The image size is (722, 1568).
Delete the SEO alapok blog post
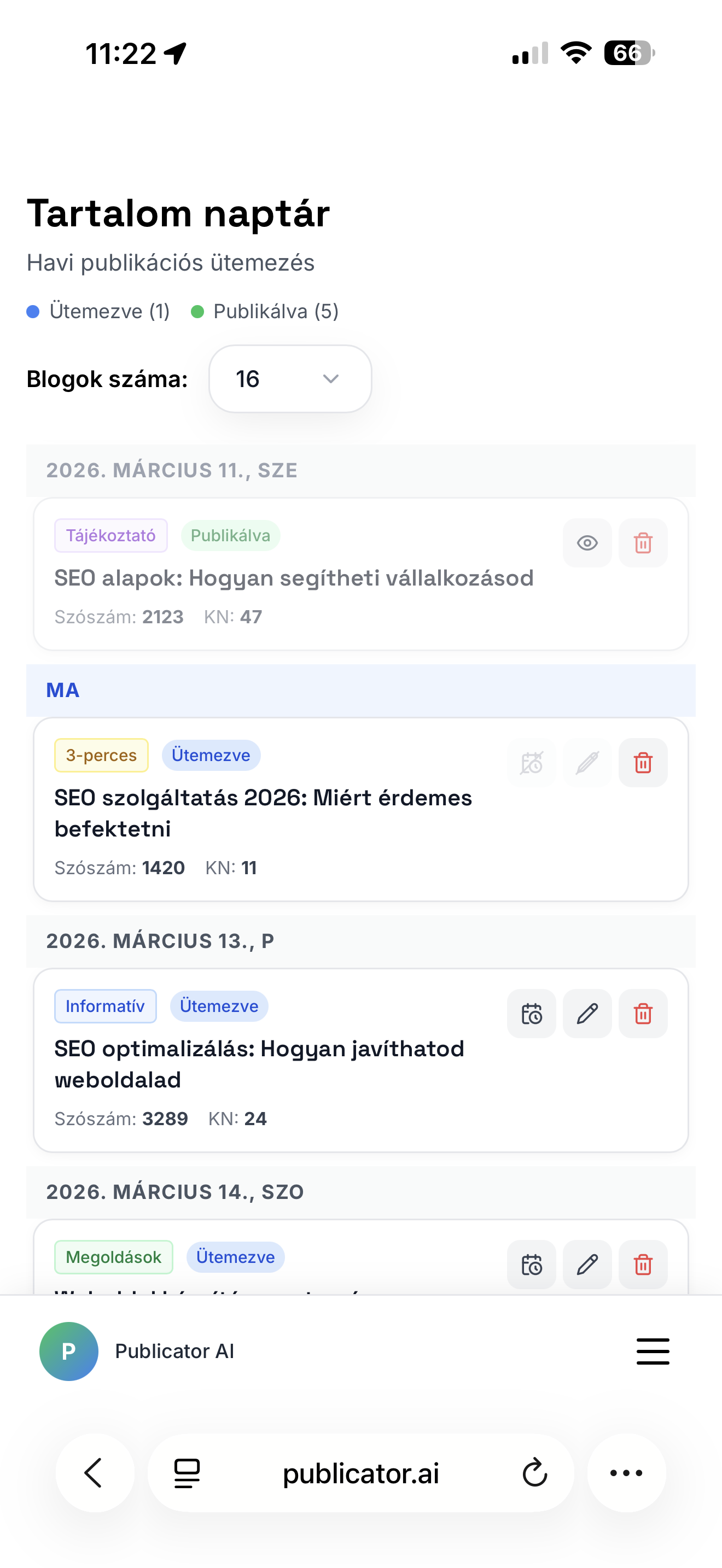click(x=643, y=542)
